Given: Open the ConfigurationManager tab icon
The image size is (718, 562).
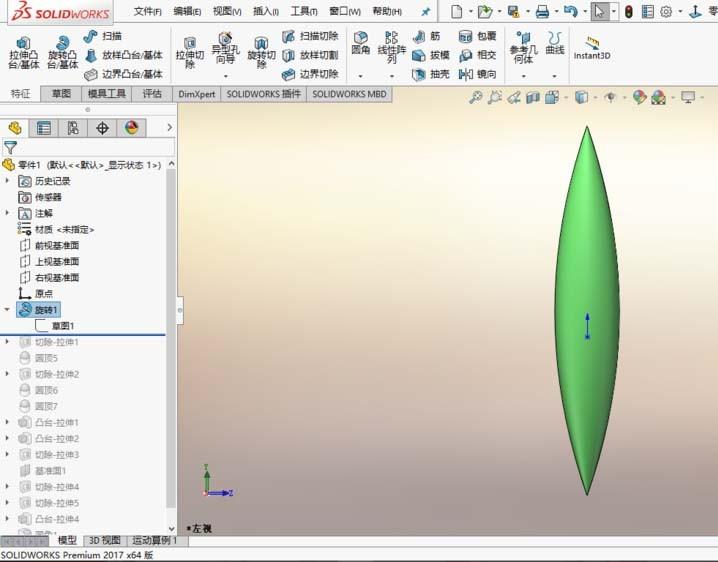Looking at the screenshot, I should pos(73,128).
